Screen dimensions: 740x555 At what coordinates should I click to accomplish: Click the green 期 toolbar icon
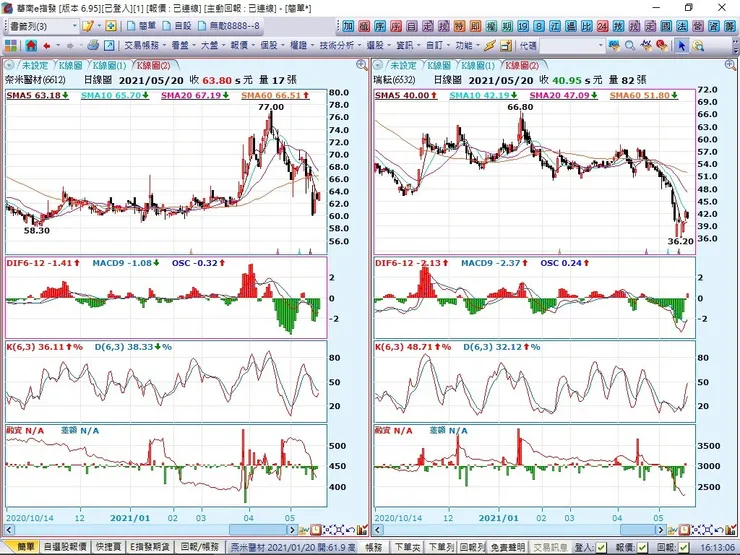coord(507,26)
